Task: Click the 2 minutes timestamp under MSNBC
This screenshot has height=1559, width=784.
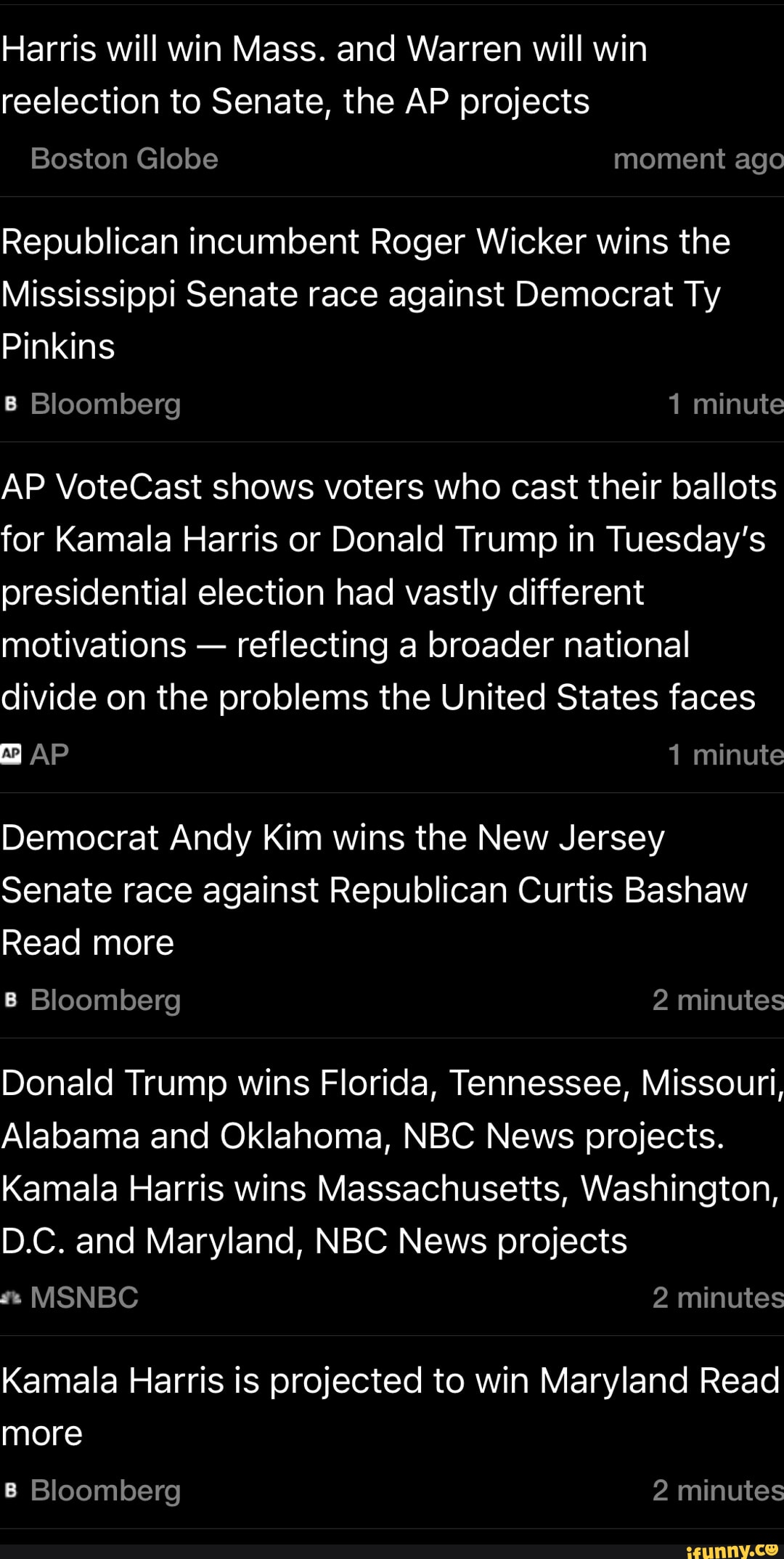Action: (x=715, y=1297)
